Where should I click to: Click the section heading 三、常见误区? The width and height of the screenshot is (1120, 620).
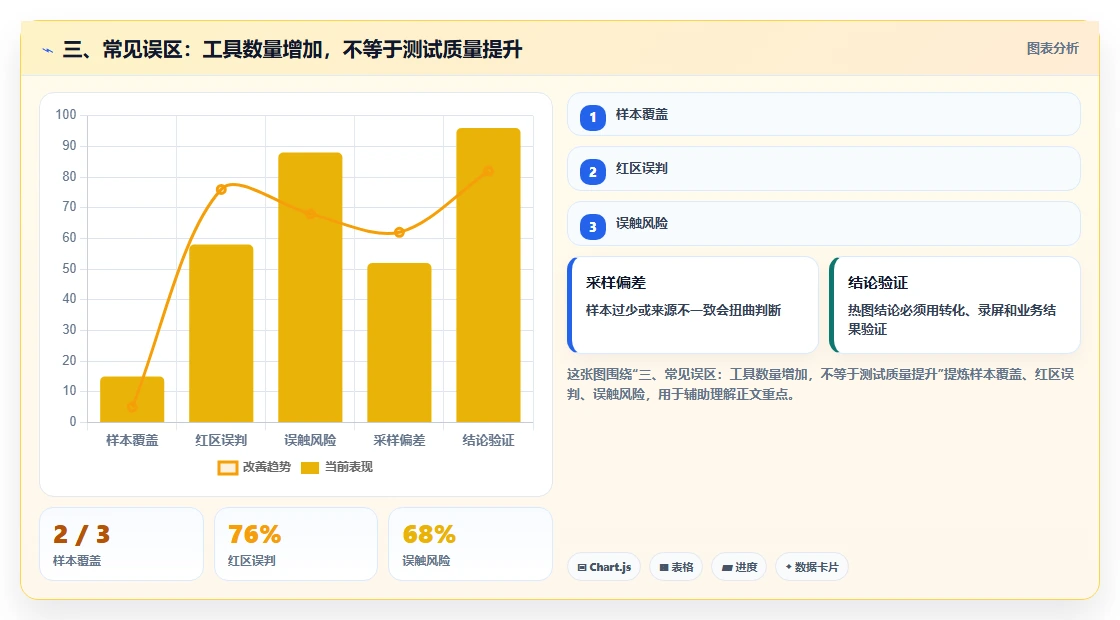292,49
